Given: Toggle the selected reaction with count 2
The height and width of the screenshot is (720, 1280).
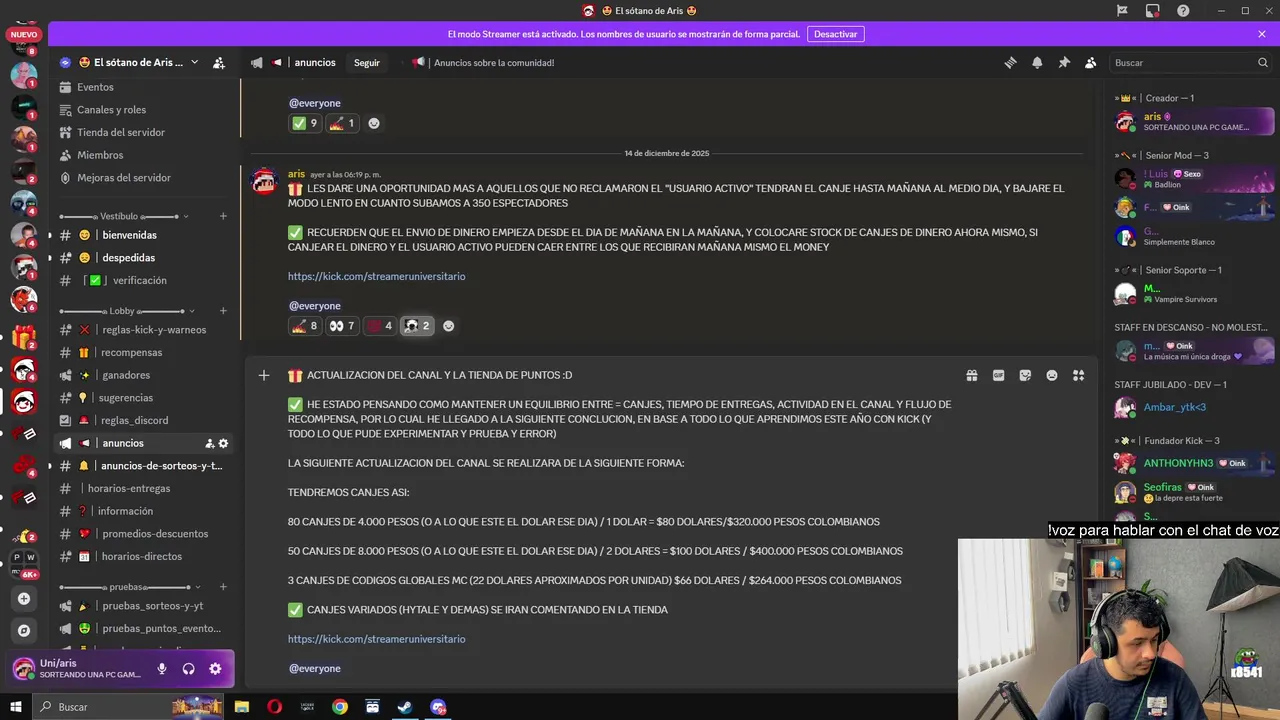Looking at the screenshot, I should pos(417,326).
